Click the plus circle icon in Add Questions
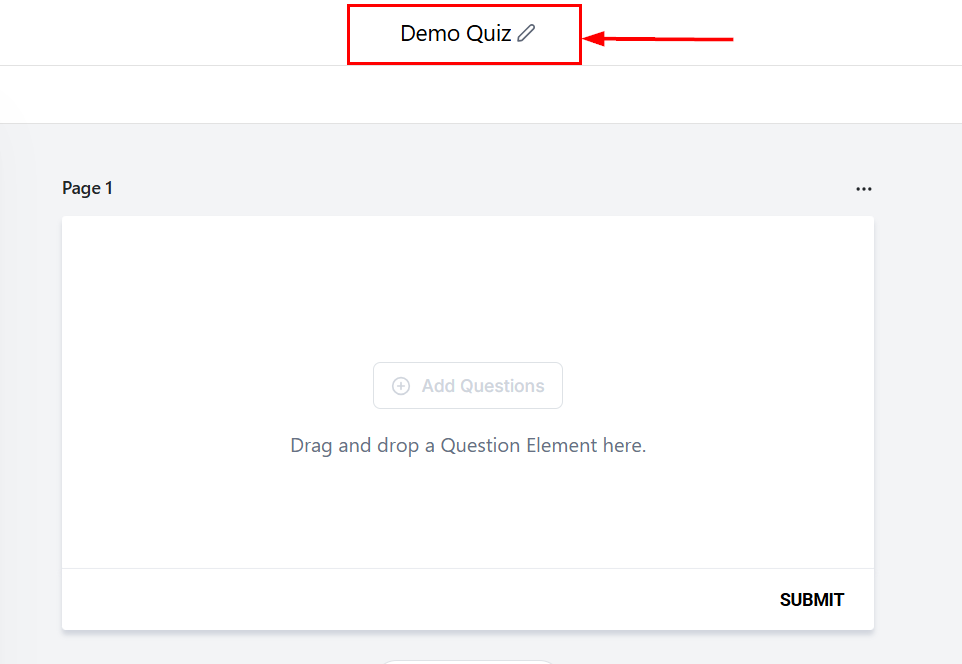 click(401, 386)
